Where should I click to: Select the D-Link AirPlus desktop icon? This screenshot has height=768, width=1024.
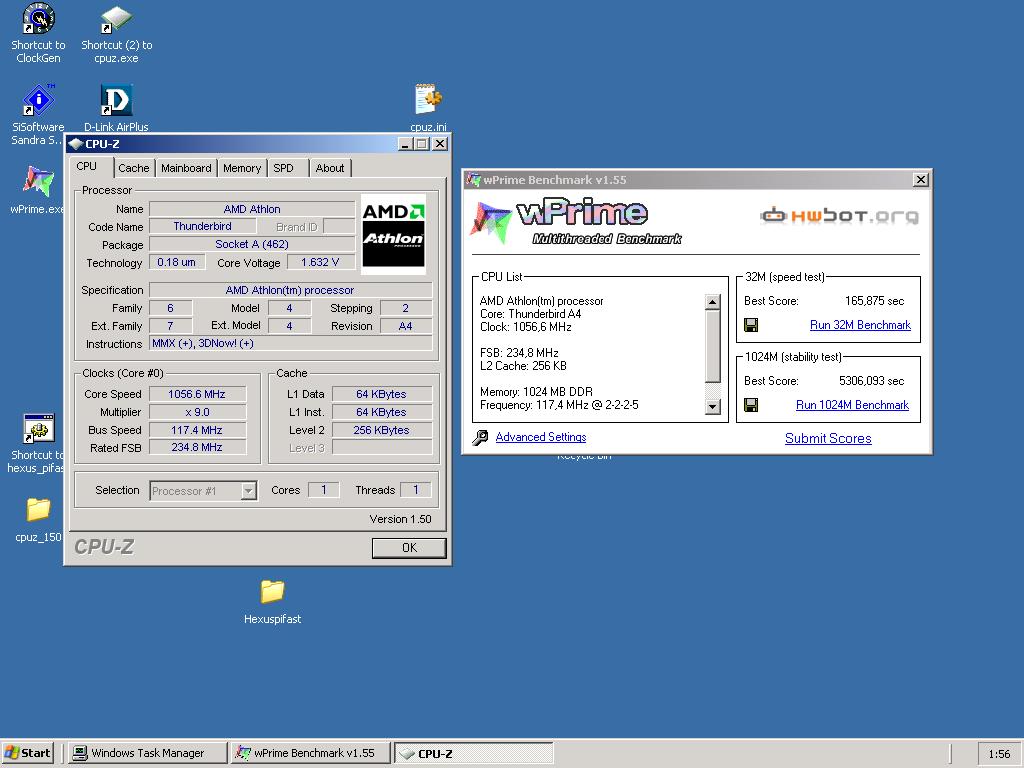point(116,101)
